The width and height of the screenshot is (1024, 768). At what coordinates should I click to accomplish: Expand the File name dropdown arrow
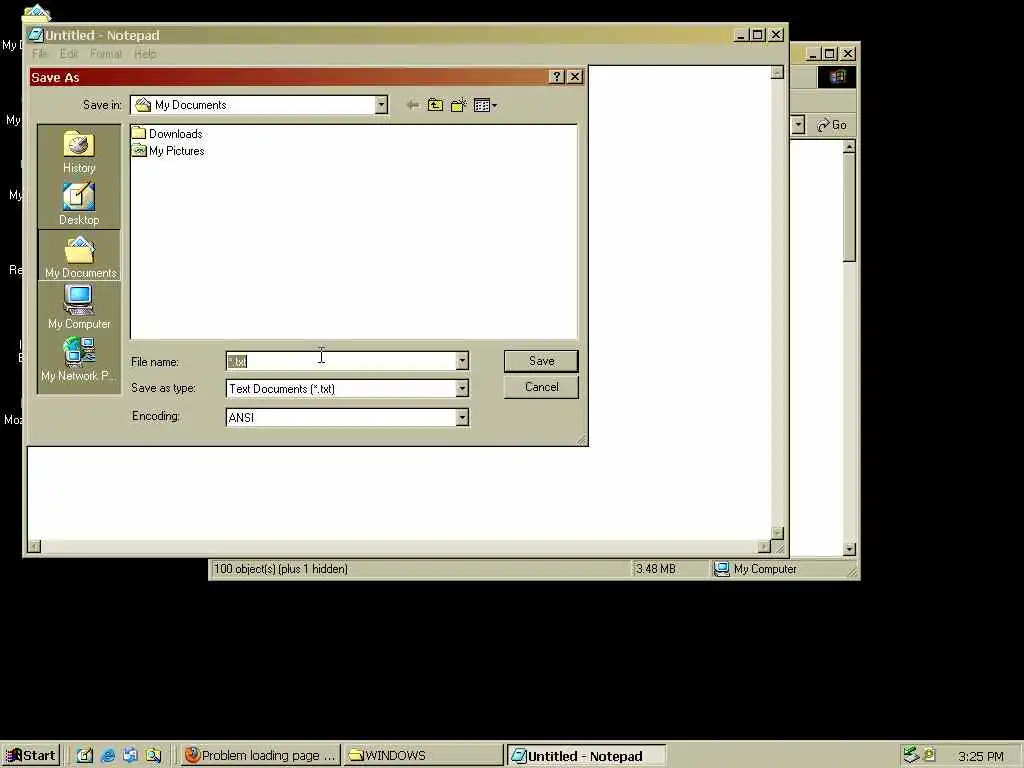pyautogui.click(x=462, y=361)
